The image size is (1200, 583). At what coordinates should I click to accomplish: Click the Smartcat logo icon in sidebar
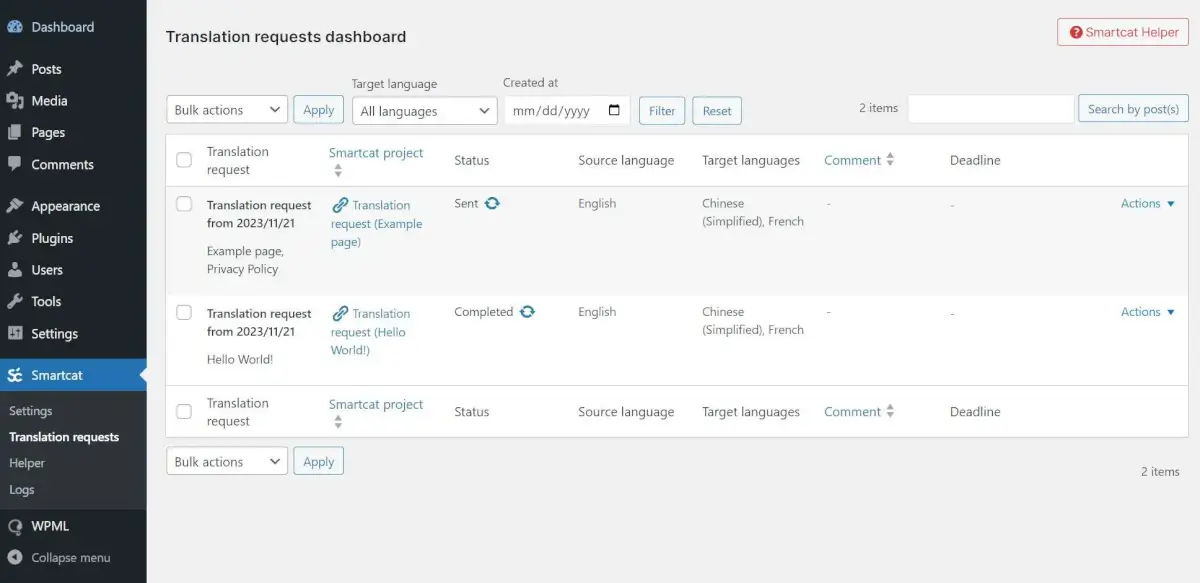click(15, 375)
